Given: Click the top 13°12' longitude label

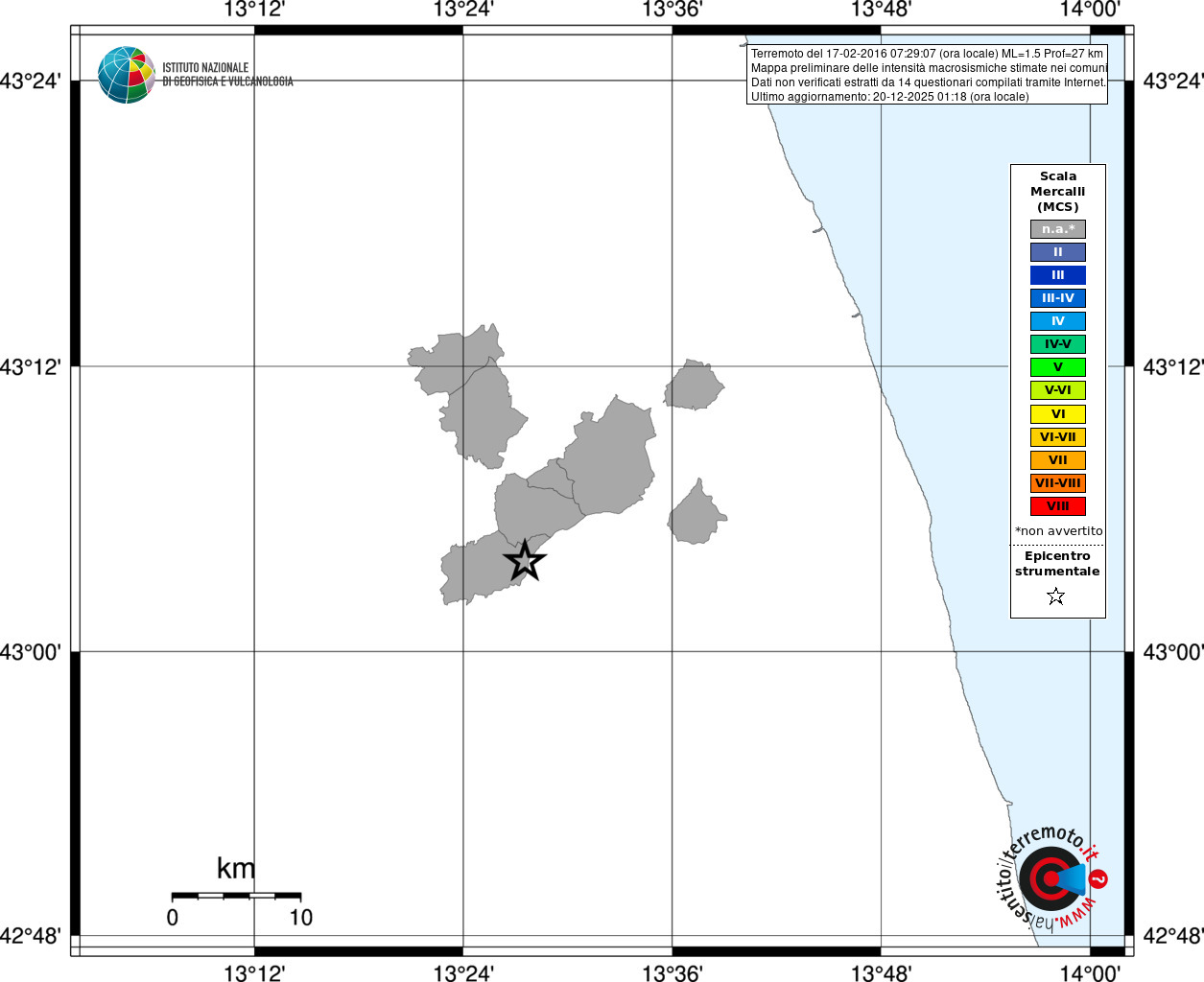Looking at the screenshot, I should 254,10.
